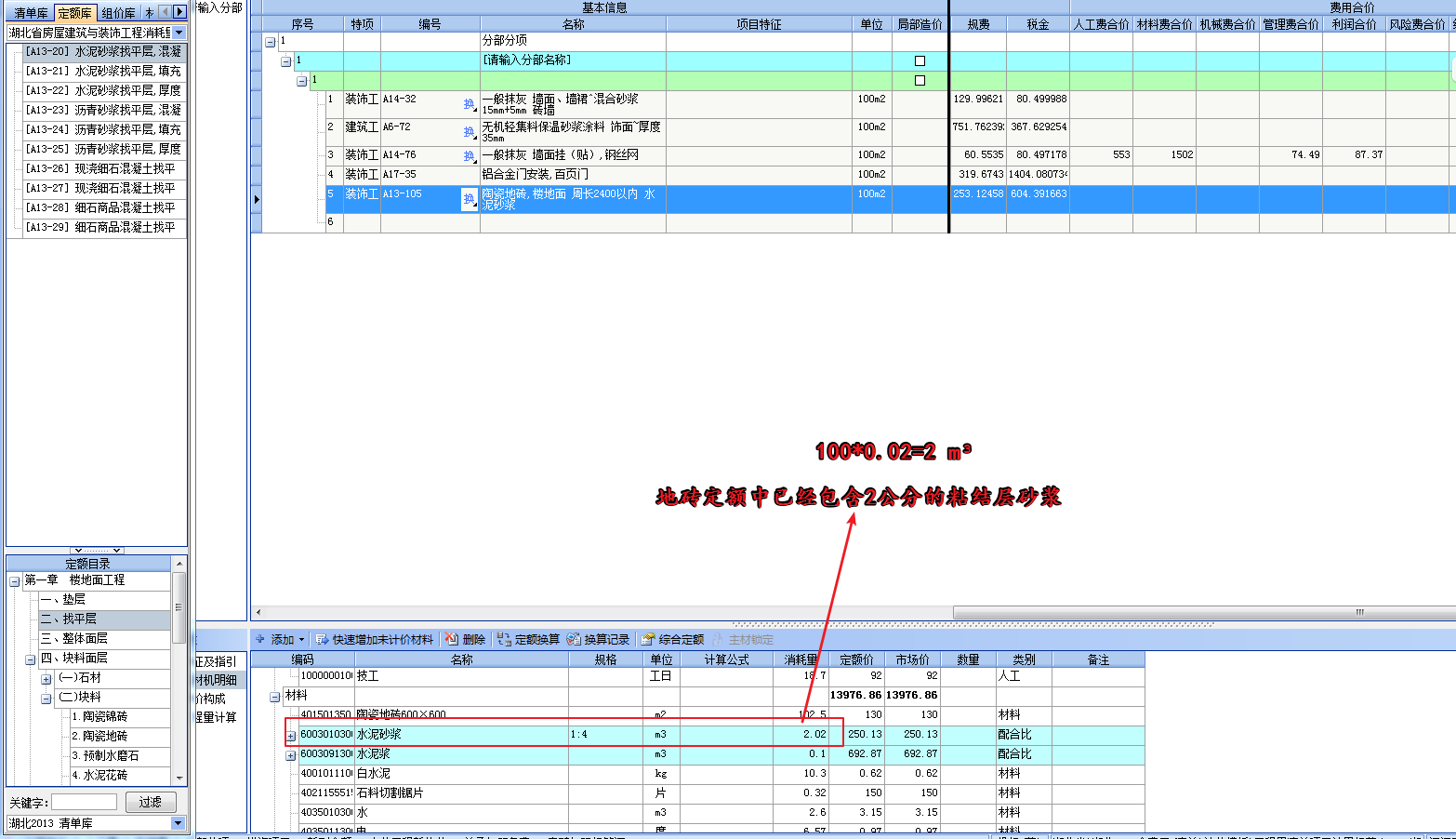Select quota [A13-23] 沥青砂浆找平层

pyautogui.click(x=103, y=110)
